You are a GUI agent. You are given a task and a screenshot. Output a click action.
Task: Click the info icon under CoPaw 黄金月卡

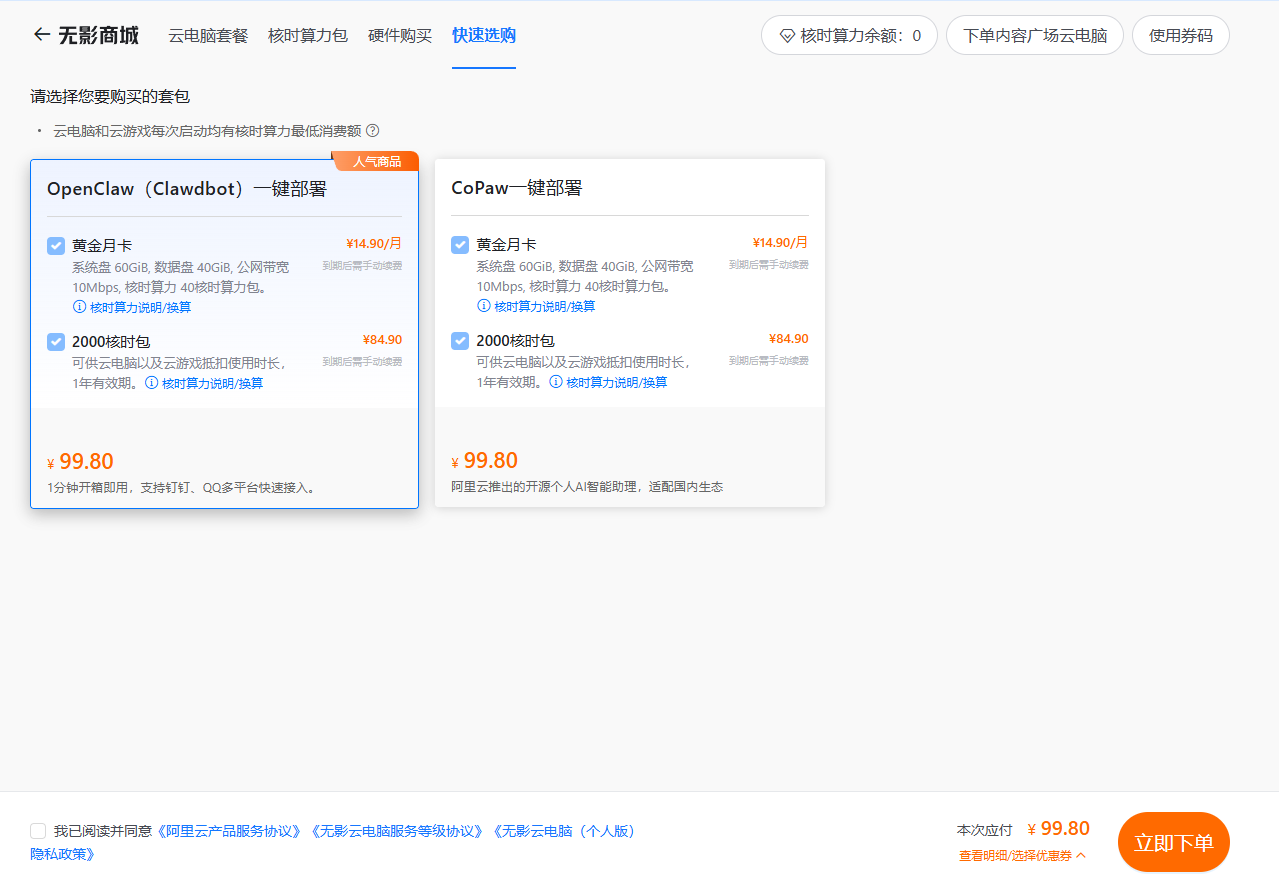point(483,307)
